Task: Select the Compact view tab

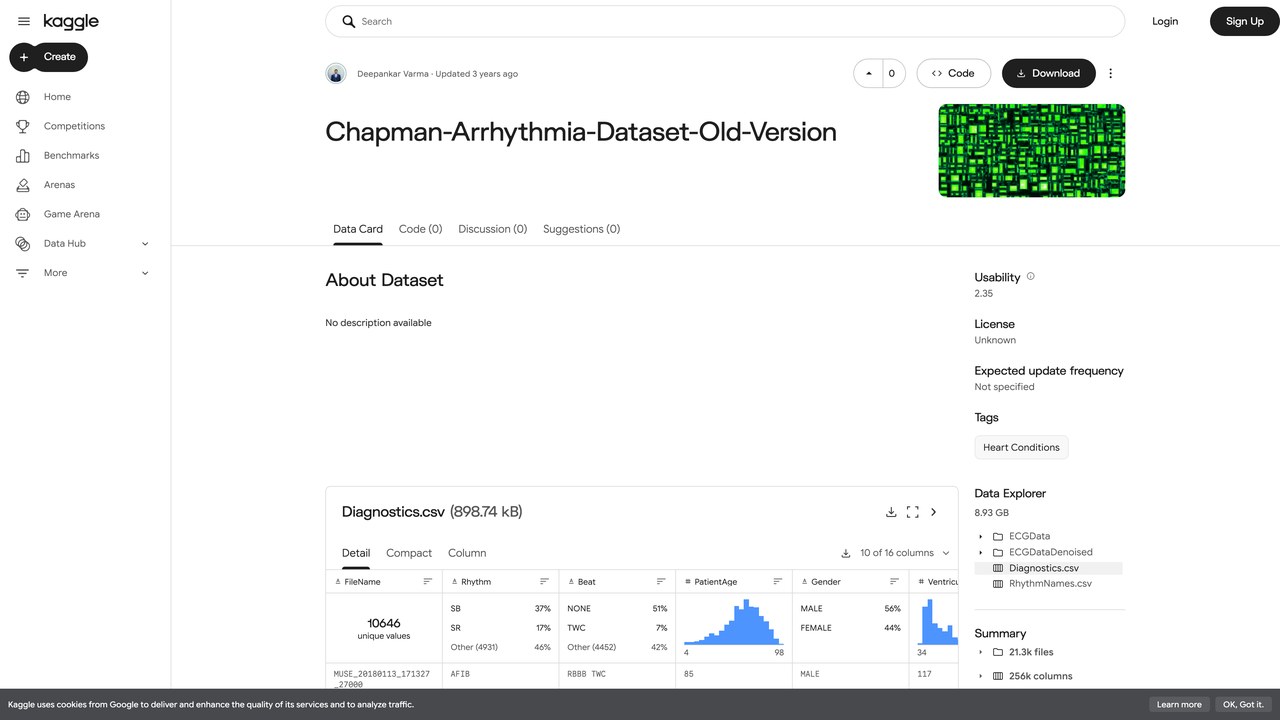Action: pyautogui.click(x=409, y=553)
